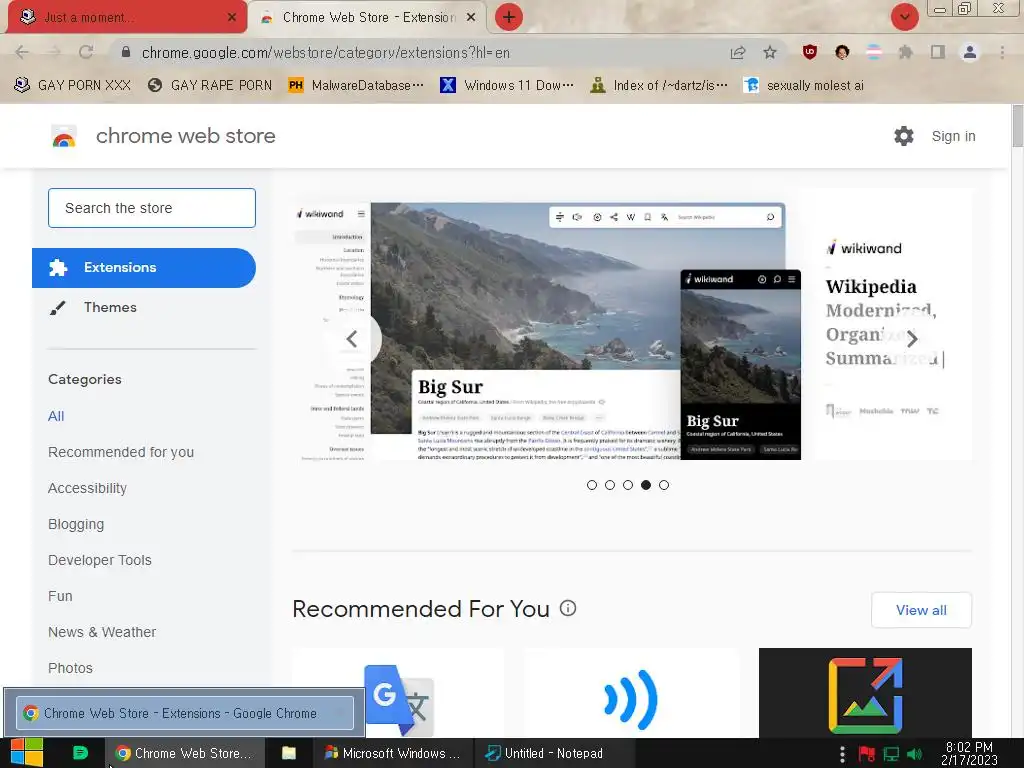Click the portrait avatar extension icon in toolbar

click(842, 52)
